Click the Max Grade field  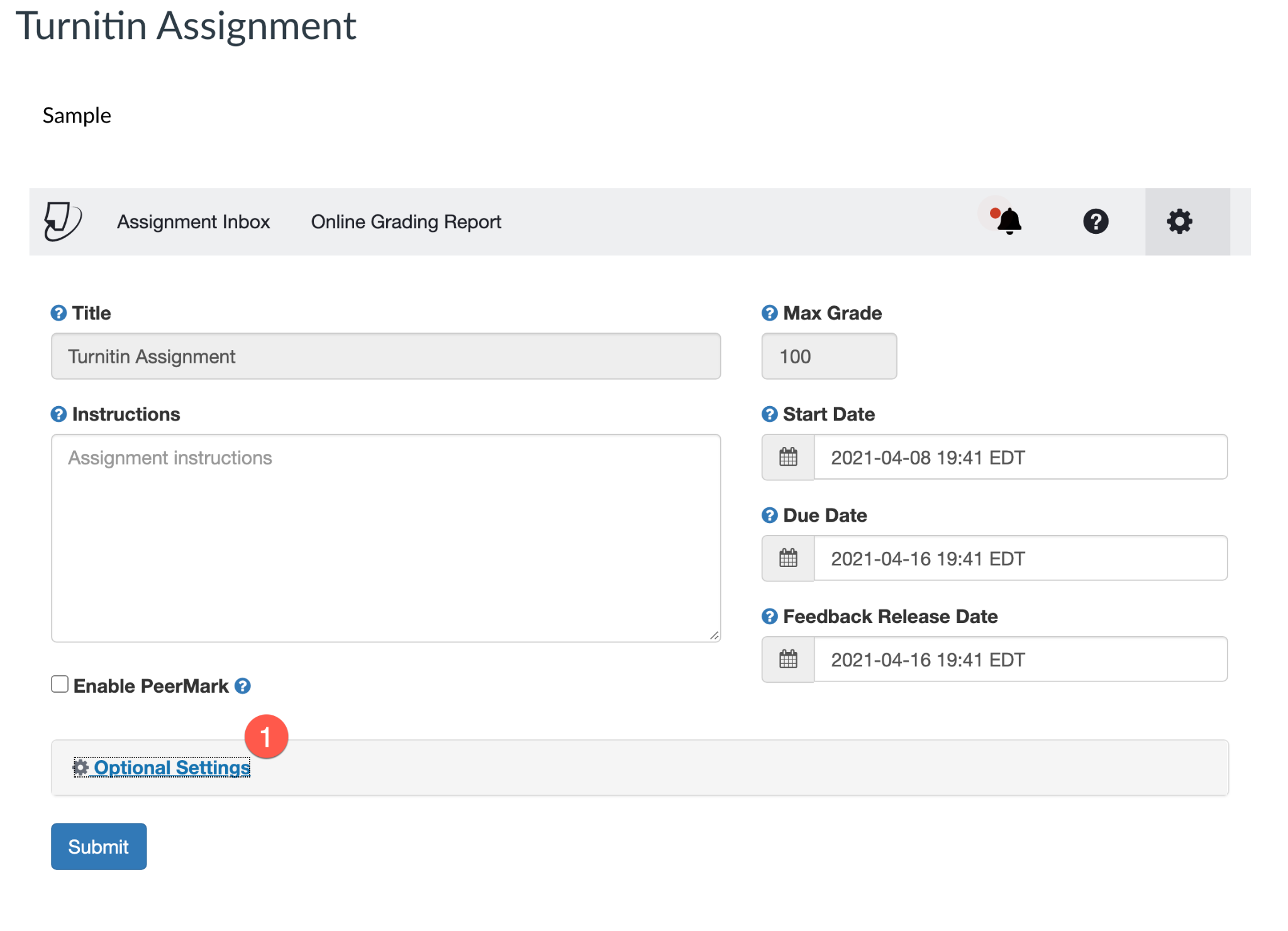pyautogui.click(x=828, y=356)
